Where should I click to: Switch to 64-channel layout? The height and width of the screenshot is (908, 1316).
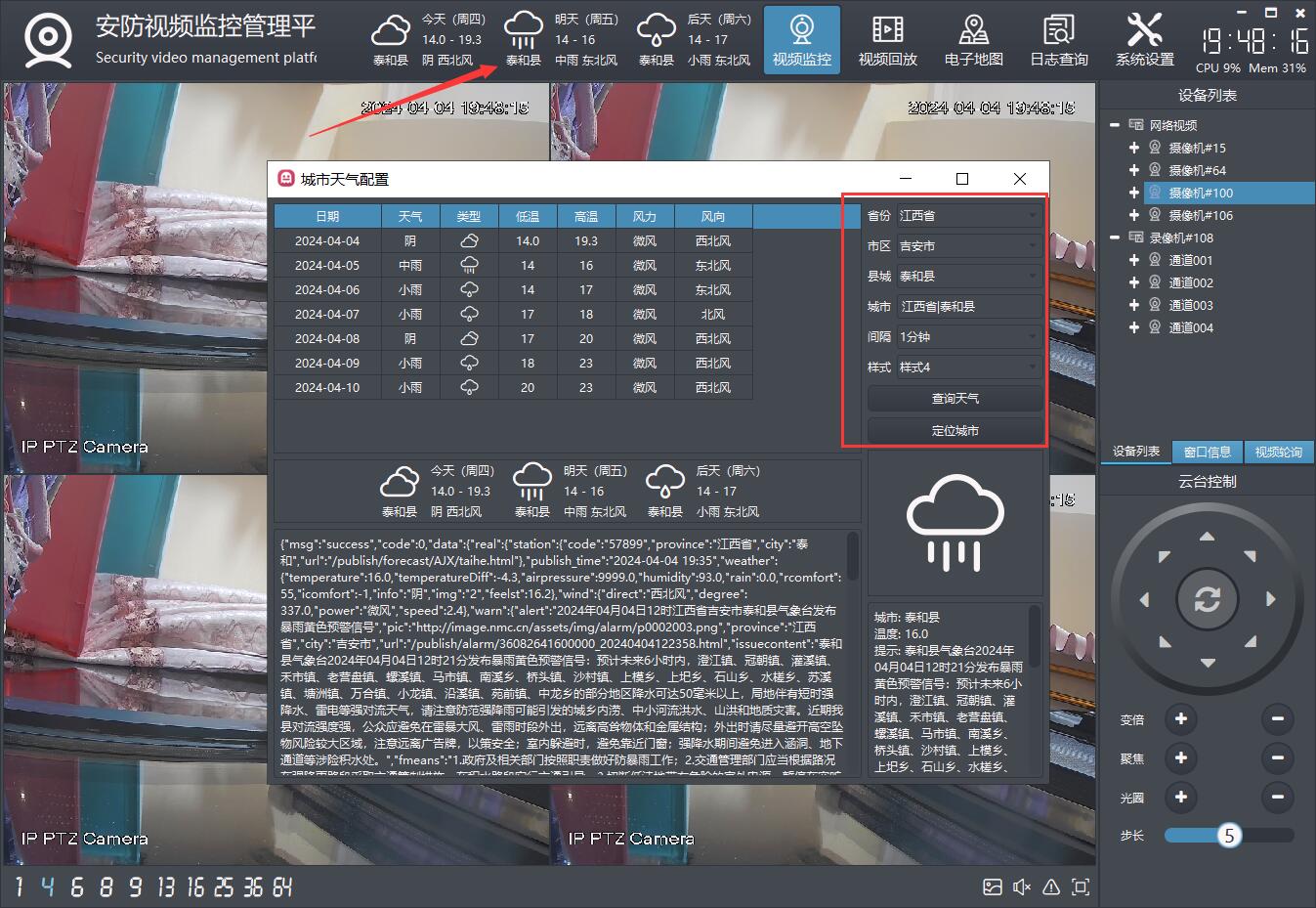click(x=282, y=886)
